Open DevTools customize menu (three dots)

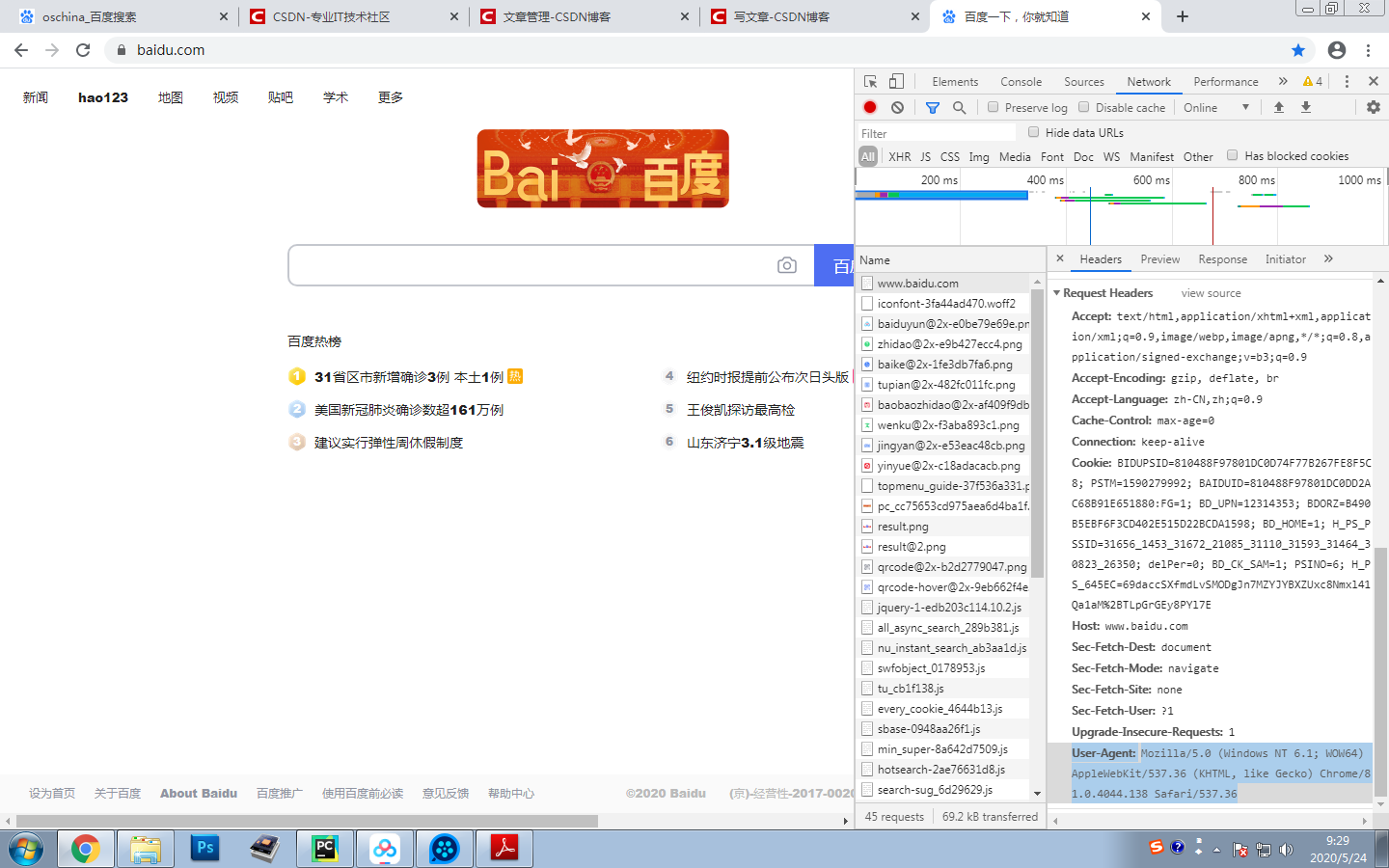pyautogui.click(x=1348, y=82)
